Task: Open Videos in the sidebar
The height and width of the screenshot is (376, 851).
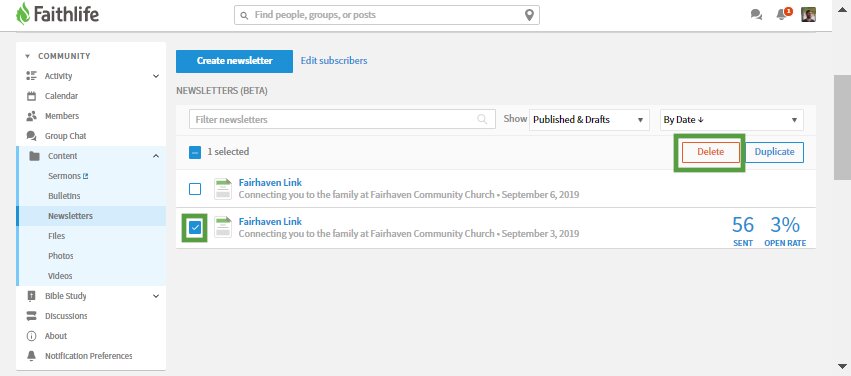Action: (x=60, y=276)
